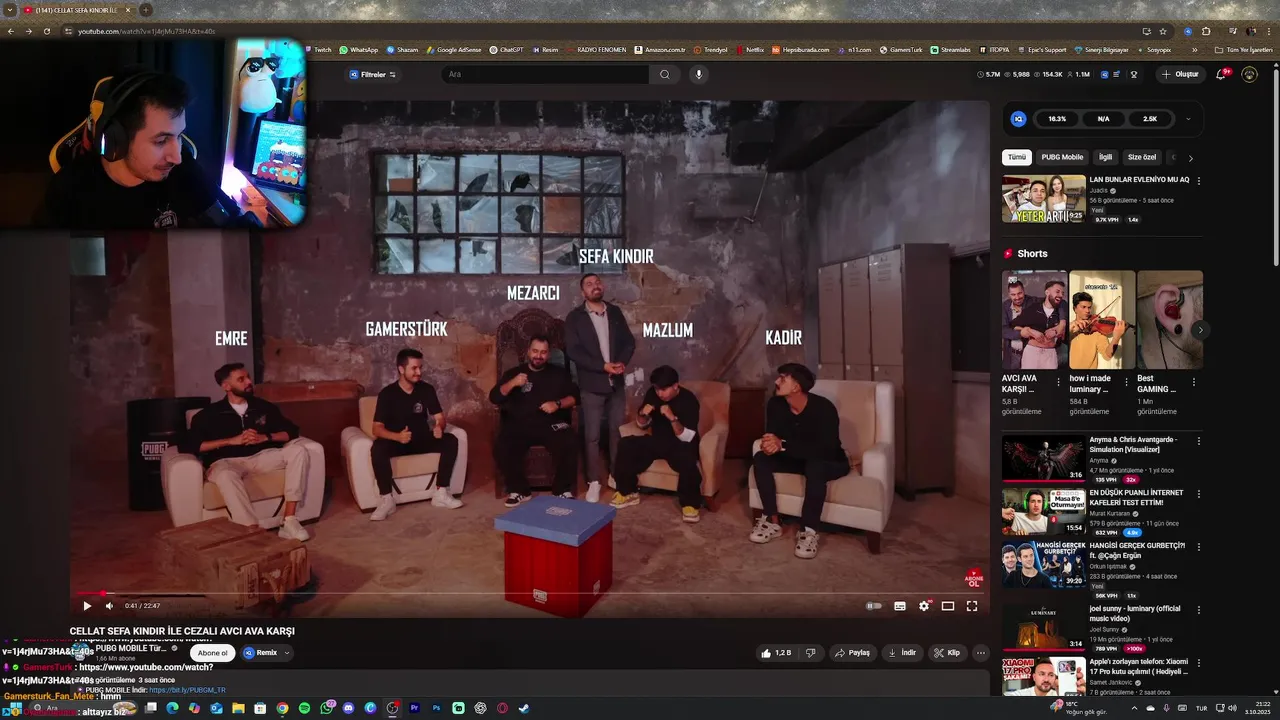The width and height of the screenshot is (1280, 720).
Task: Show more filter chips with the right arrow
Action: pyautogui.click(x=1190, y=158)
